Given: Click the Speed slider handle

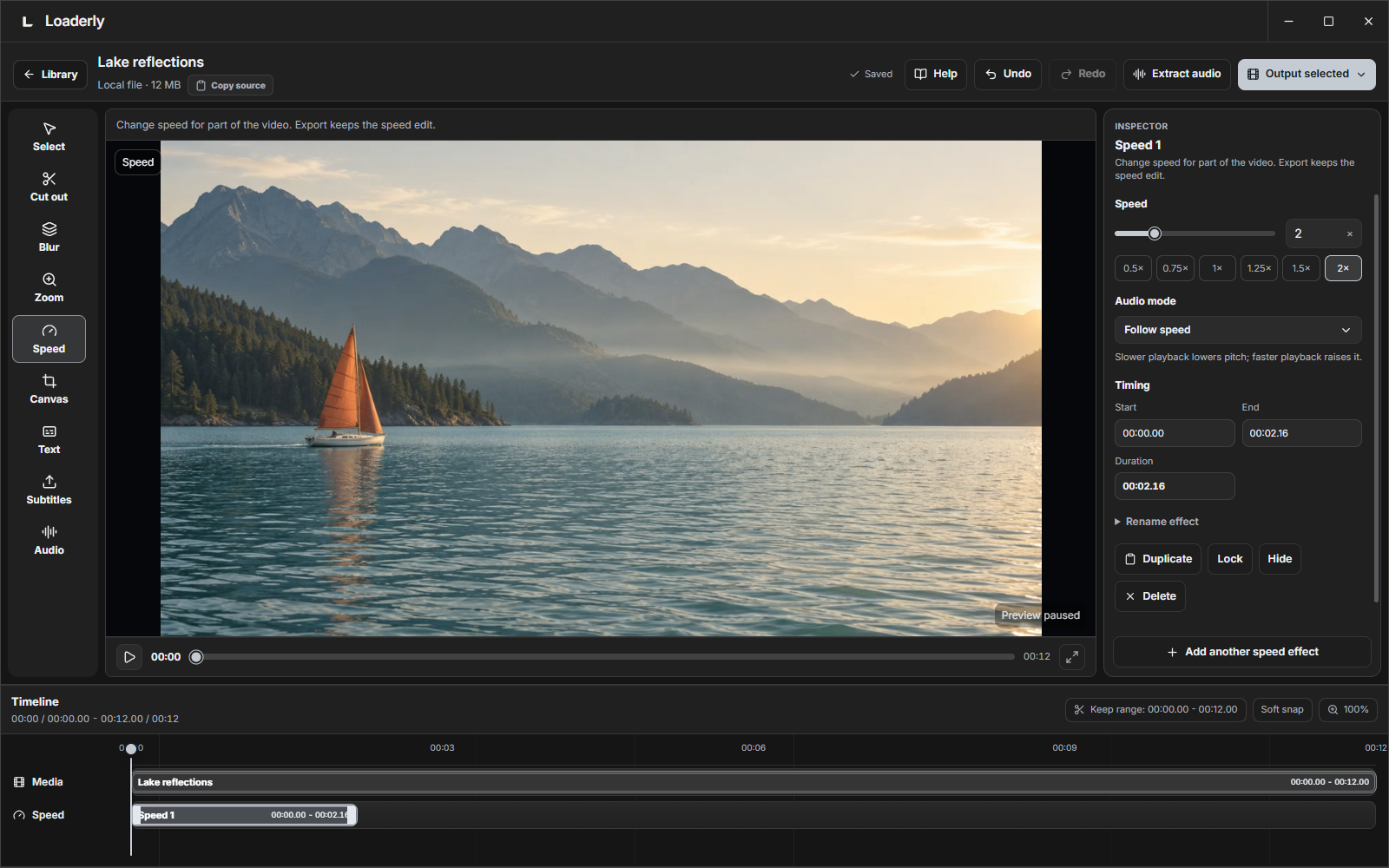Looking at the screenshot, I should point(1154,233).
